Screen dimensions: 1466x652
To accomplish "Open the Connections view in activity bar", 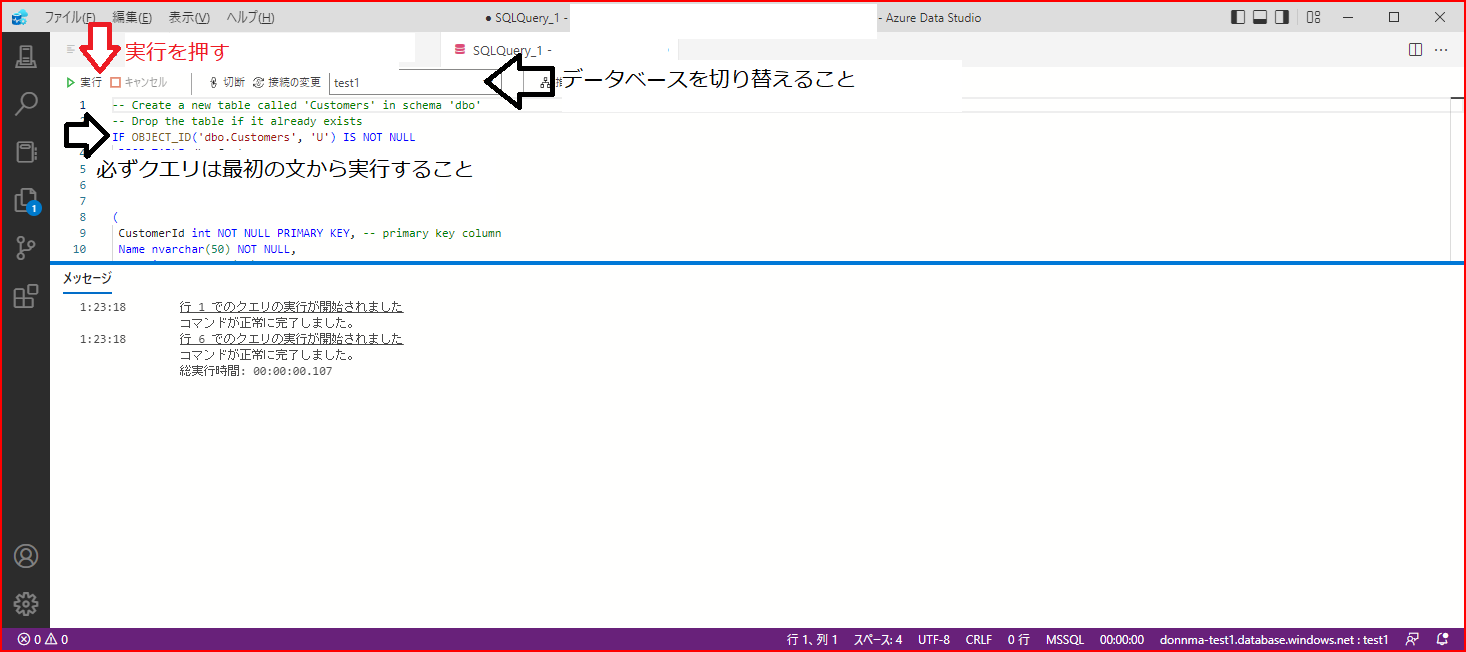I will pos(26,57).
